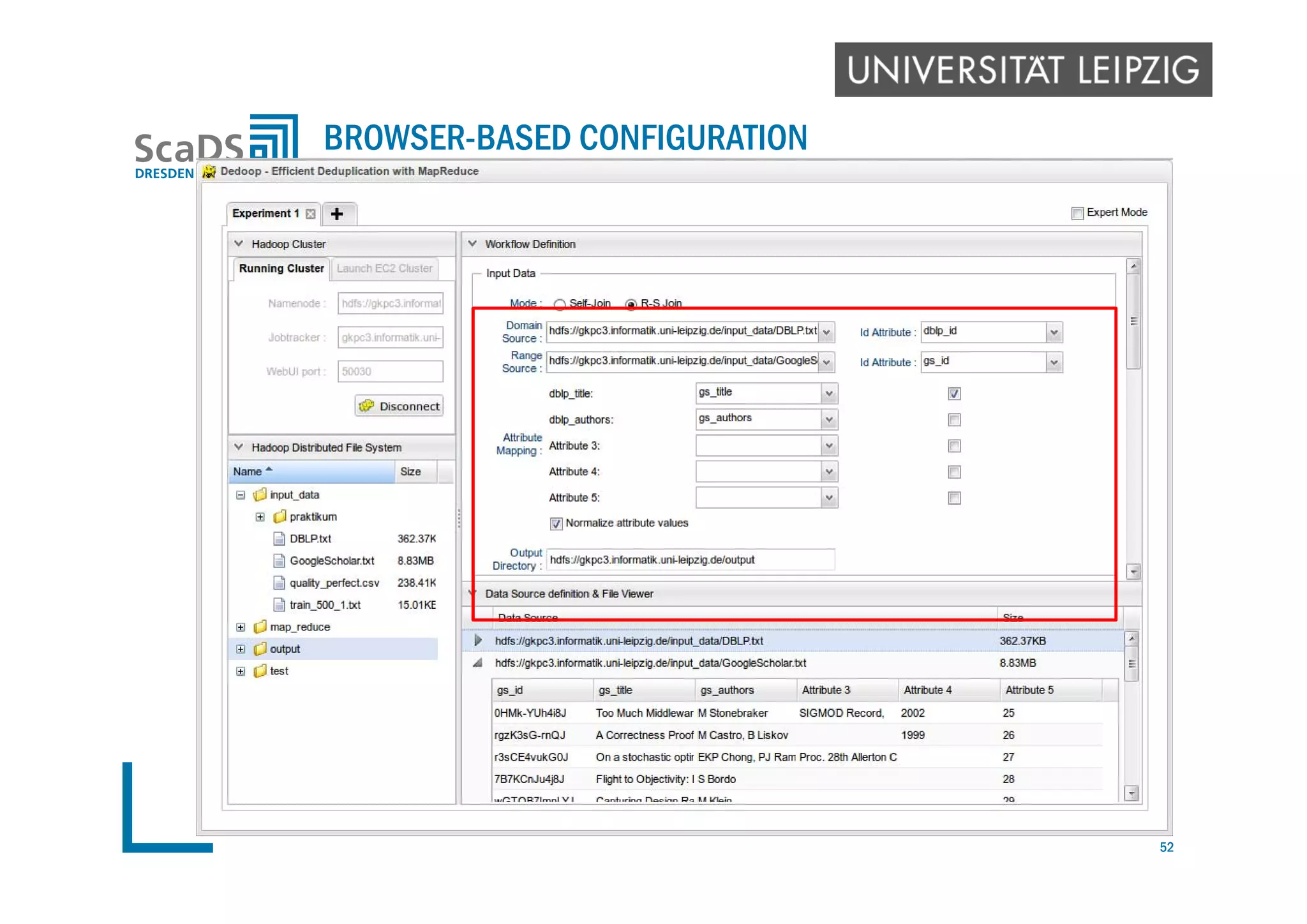
Task: Switch to the Launch EC2 Cluster tab
Action: tap(384, 269)
